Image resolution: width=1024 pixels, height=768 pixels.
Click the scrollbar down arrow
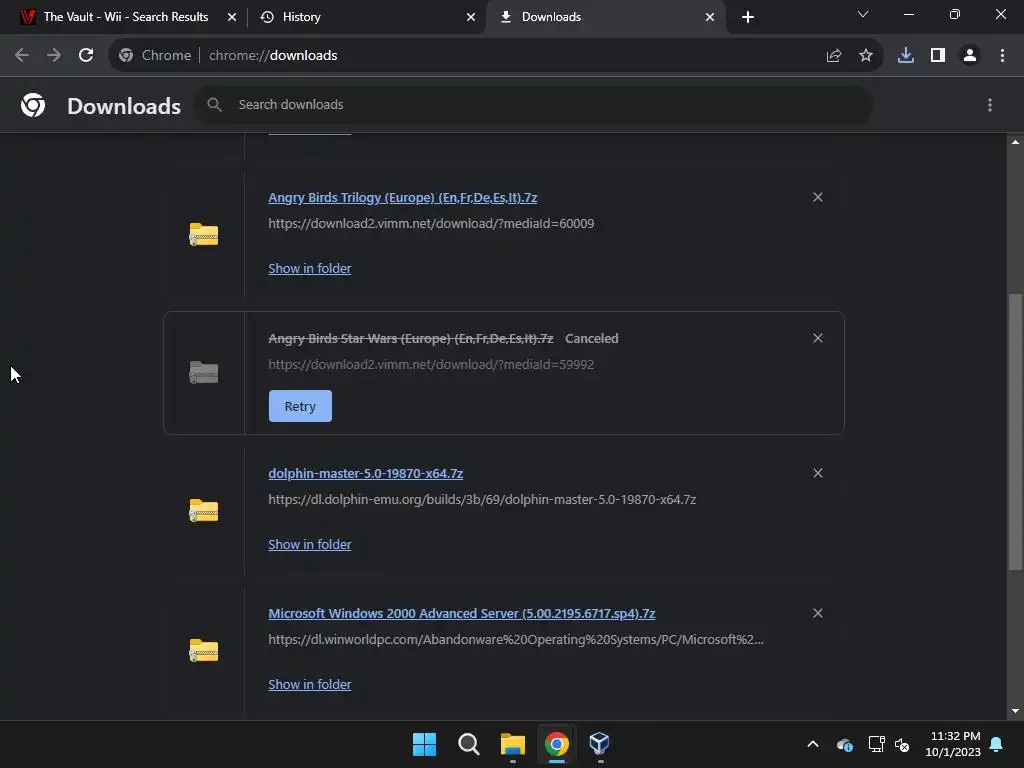point(1015,711)
